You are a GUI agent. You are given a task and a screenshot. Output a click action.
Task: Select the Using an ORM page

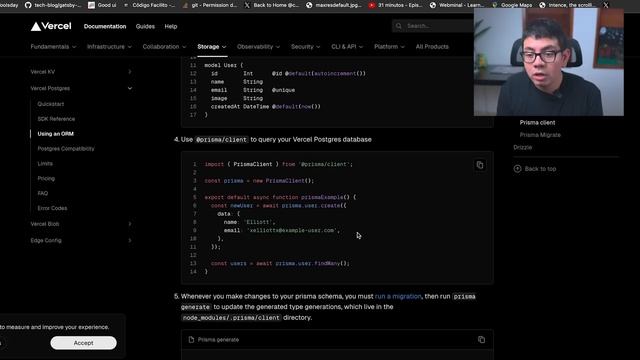56,134
